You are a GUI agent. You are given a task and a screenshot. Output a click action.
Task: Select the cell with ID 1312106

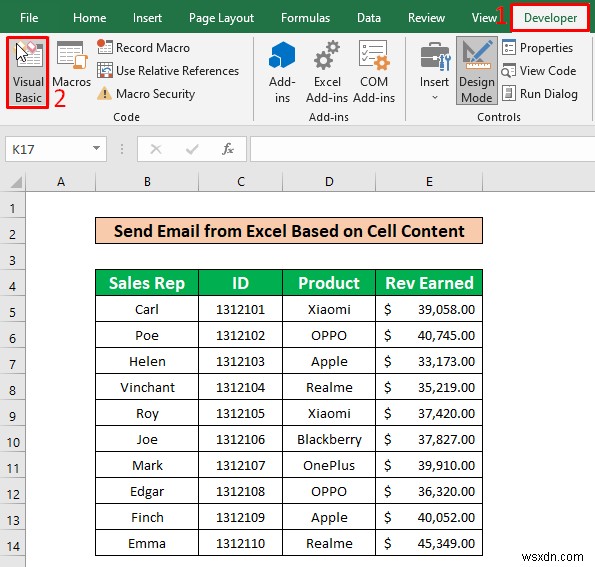click(x=241, y=439)
